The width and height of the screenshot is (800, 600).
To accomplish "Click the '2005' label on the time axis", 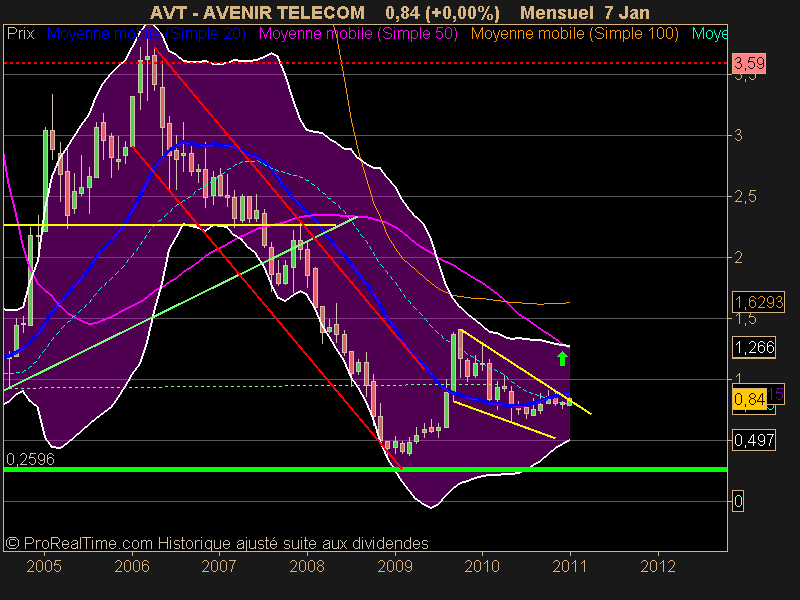I will click(44, 566).
